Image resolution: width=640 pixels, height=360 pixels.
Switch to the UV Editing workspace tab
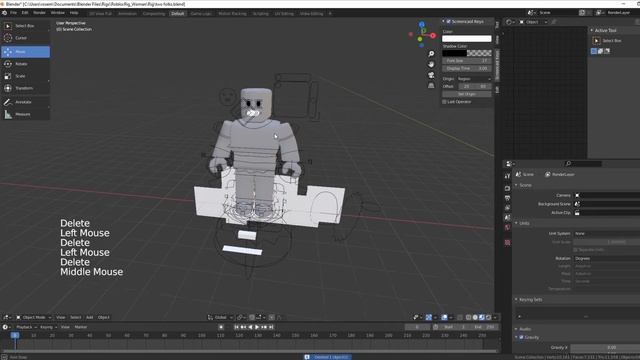pos(284,14)
